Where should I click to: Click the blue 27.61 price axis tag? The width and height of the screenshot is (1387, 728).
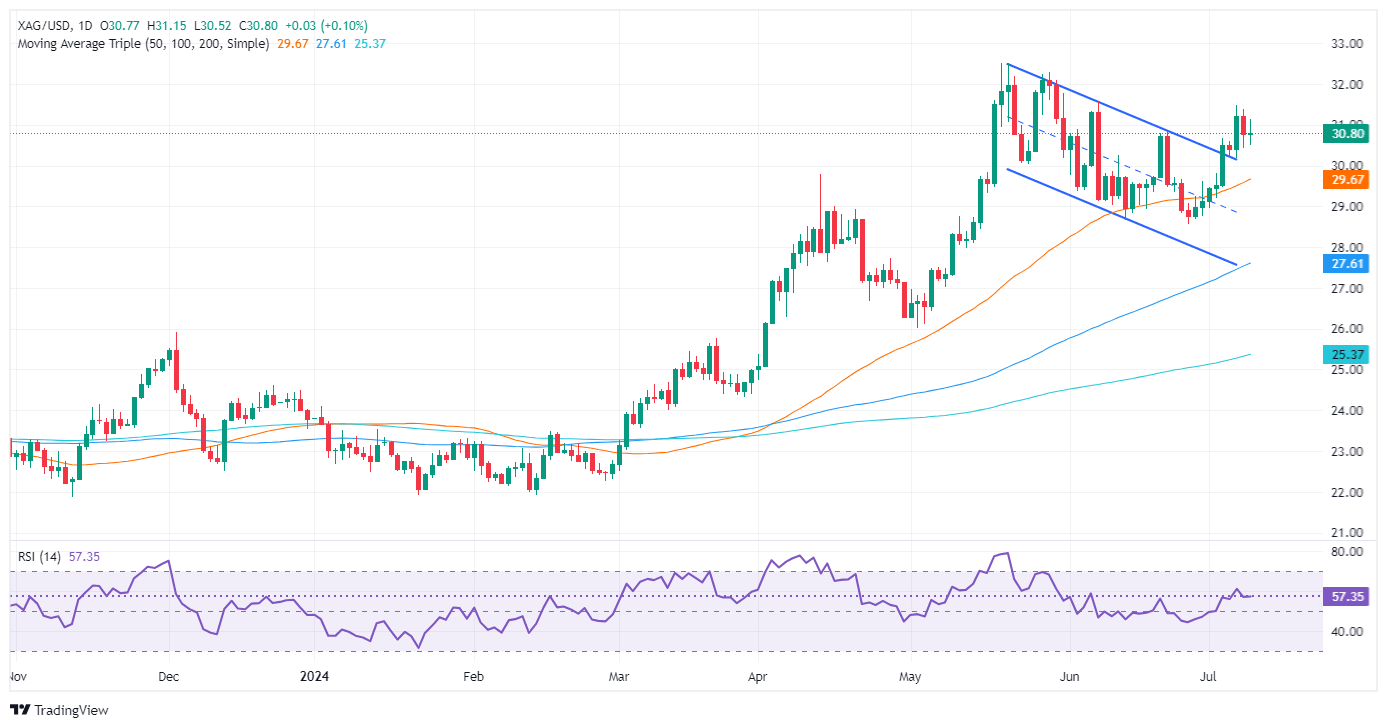pyautogui.click(x=1351, y=264)
